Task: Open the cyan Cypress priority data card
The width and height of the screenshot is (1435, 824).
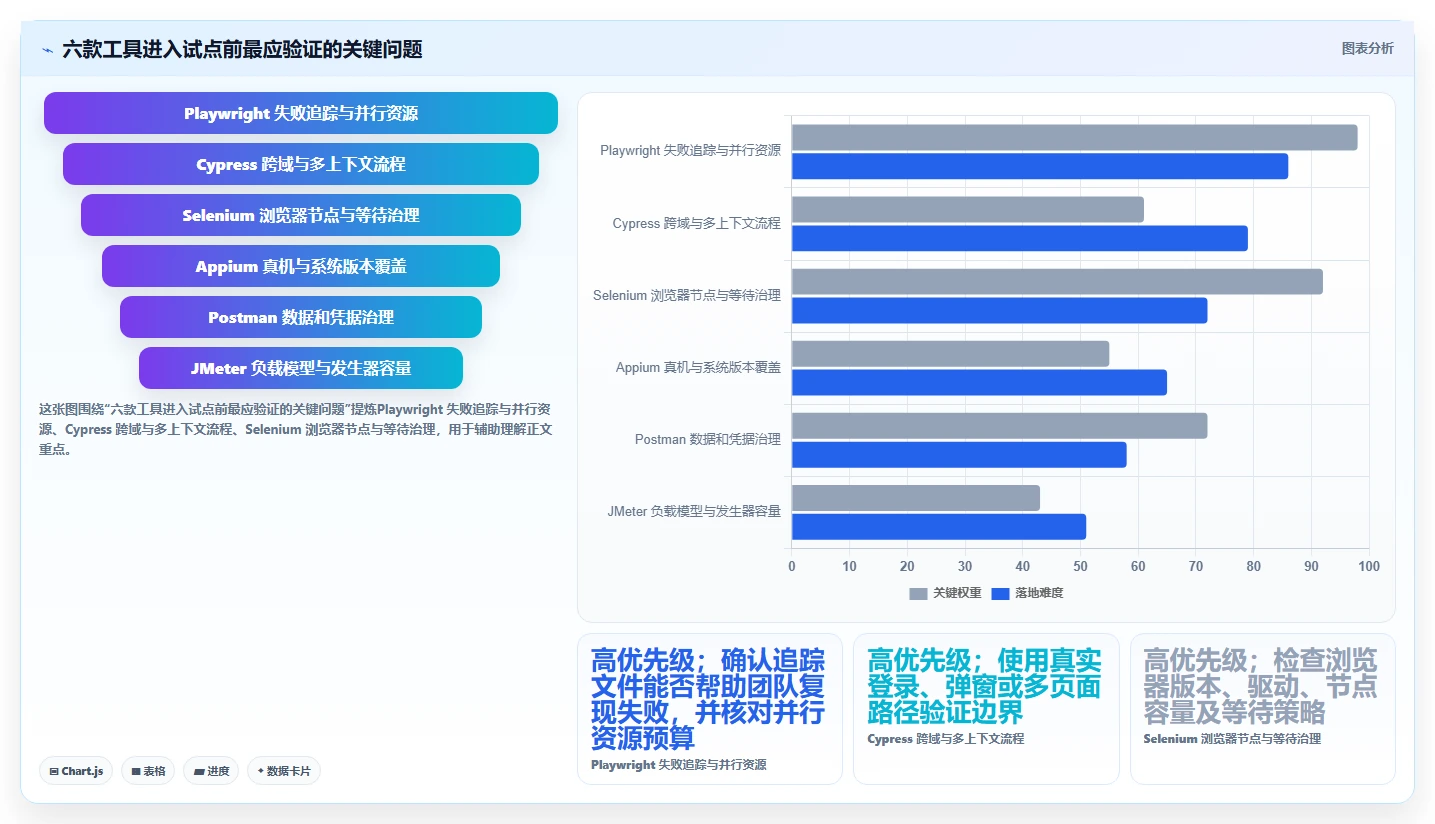Action: point(986,709)
